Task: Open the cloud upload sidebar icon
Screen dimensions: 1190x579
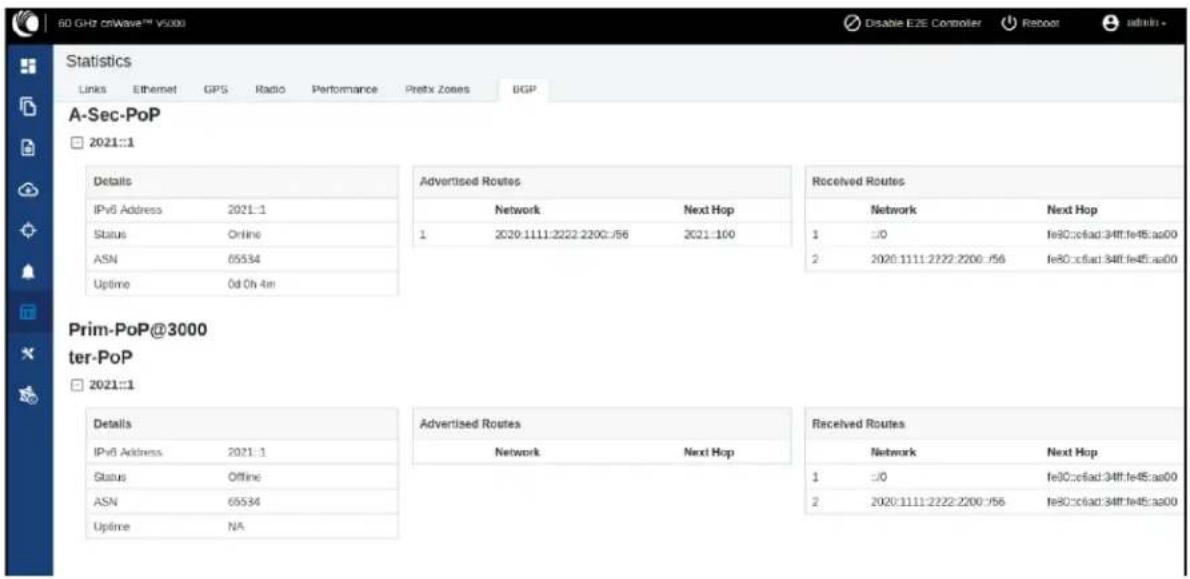Action: pyautogui.click(x=26, y=190)
